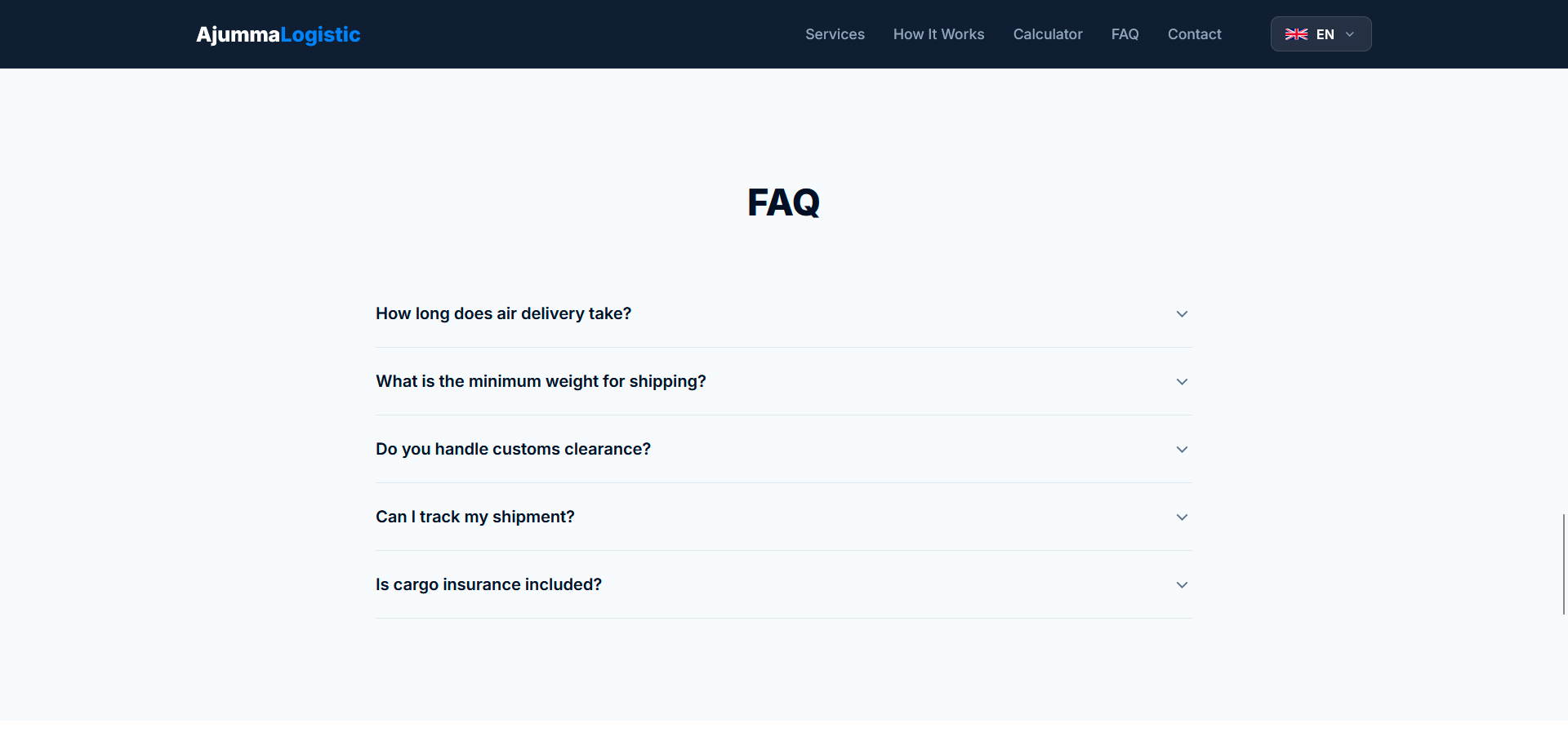
Task: Click chevron beside minimum weight question
Action: (1182, 382)
